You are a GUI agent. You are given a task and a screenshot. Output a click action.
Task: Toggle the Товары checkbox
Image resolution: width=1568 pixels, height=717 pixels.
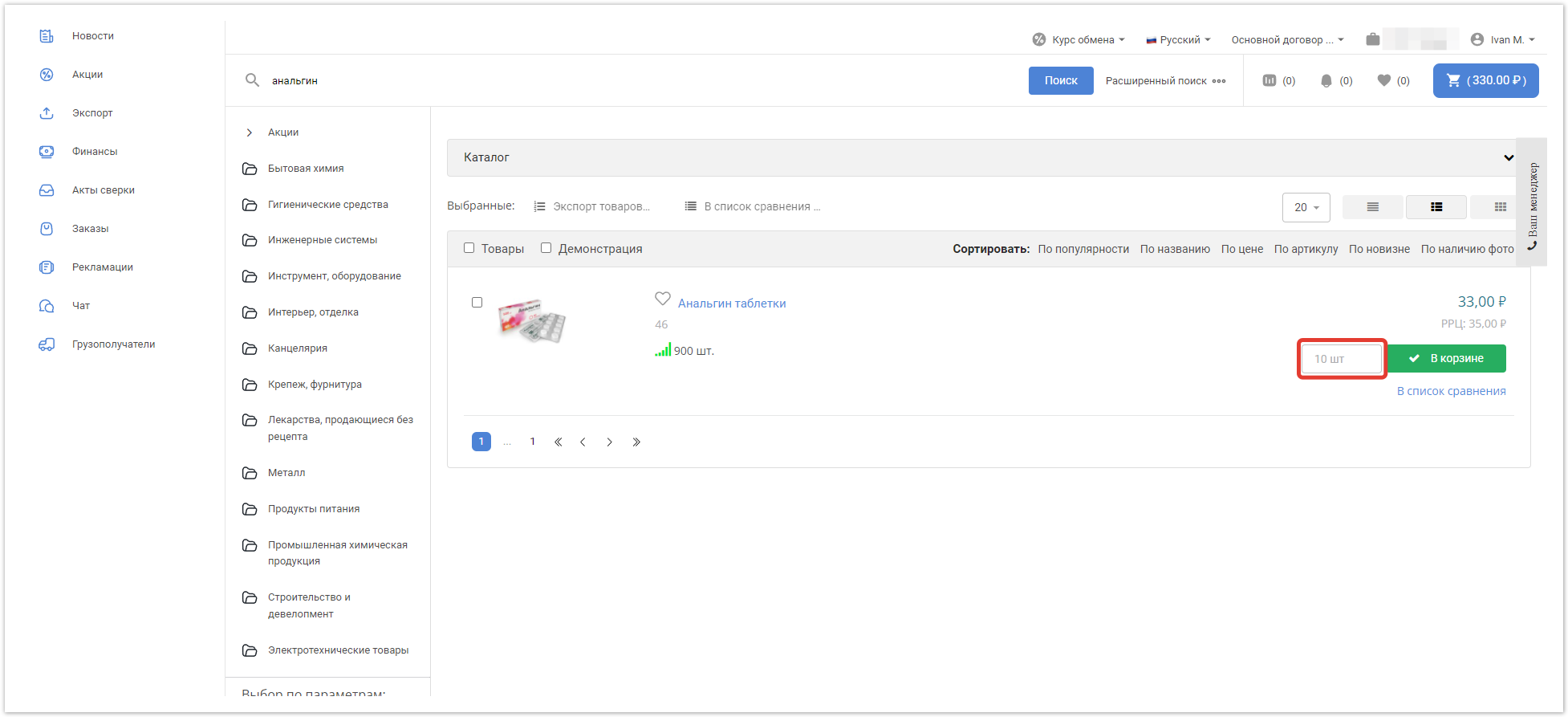[x=469, y=248]
